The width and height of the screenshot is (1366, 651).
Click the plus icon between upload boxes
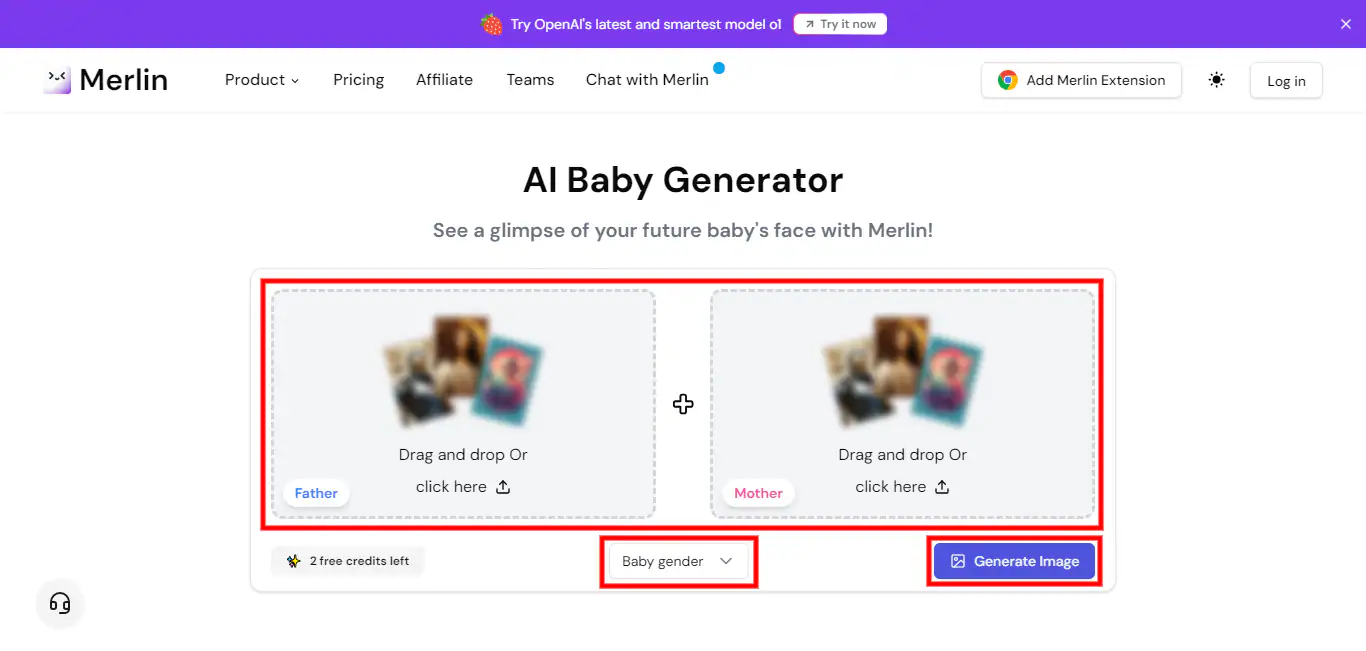[683, 404]
